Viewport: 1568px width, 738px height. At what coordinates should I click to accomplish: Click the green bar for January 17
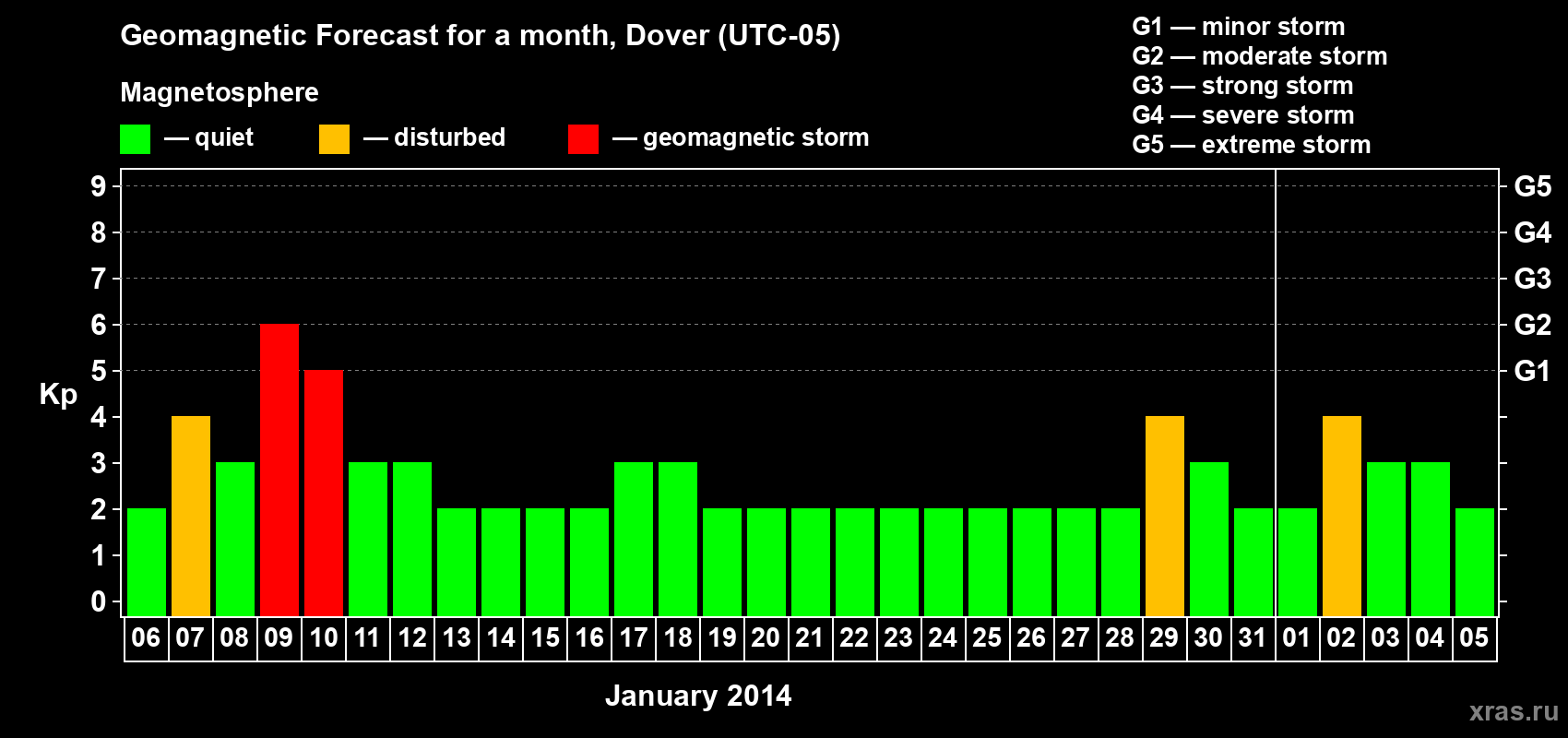[634, 539]
